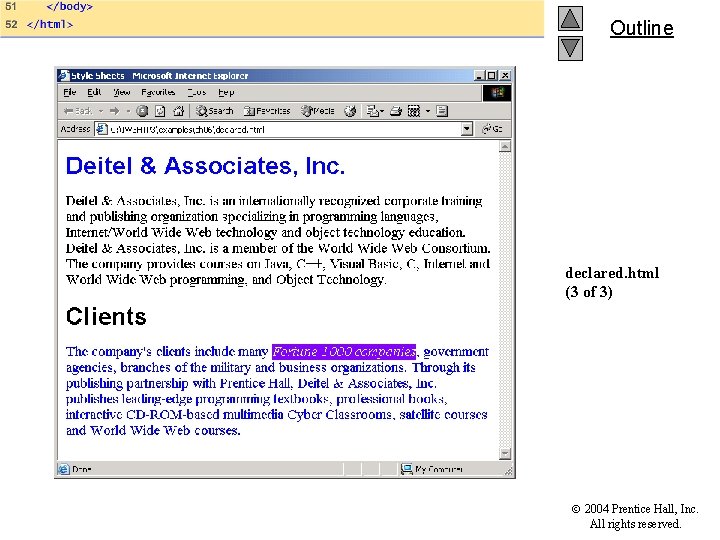Click the History icon in toolbar
Image resolution: width=720 pixels, height=540 pixels.
[350, 111]
